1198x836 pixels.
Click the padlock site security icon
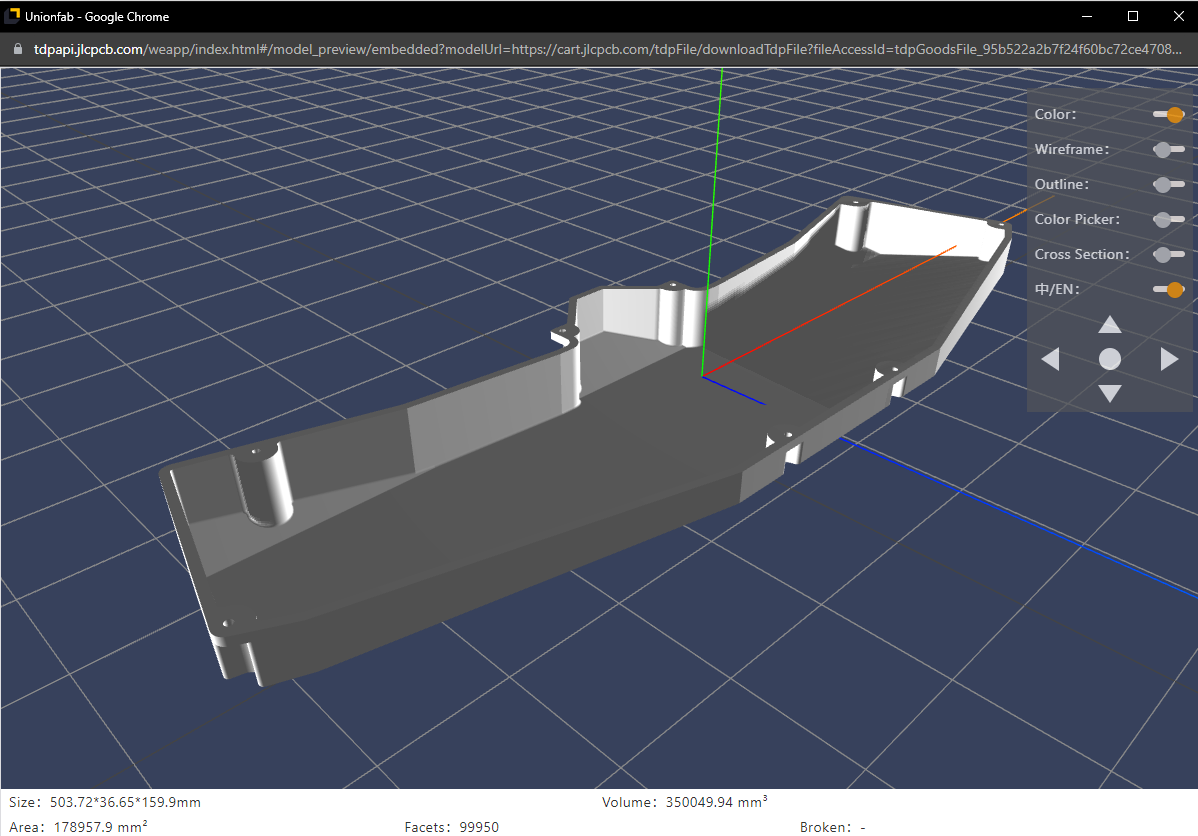tap(18, 50)
